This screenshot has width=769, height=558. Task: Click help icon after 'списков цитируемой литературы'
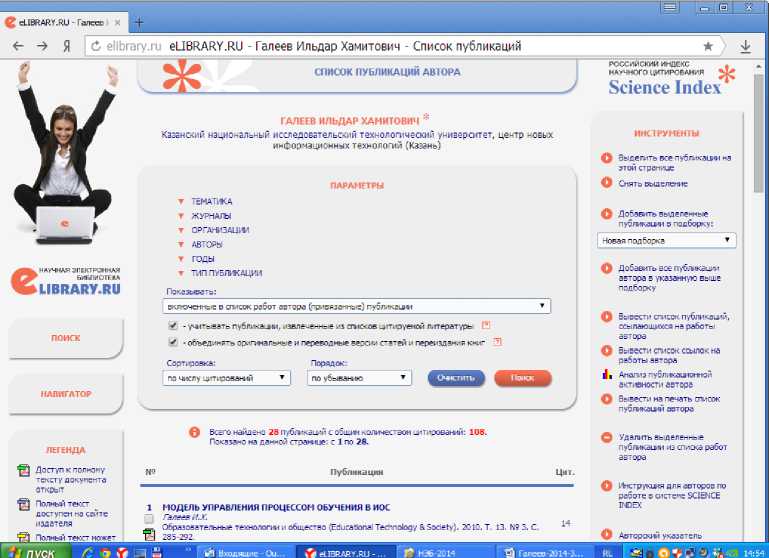pos(486,325)
